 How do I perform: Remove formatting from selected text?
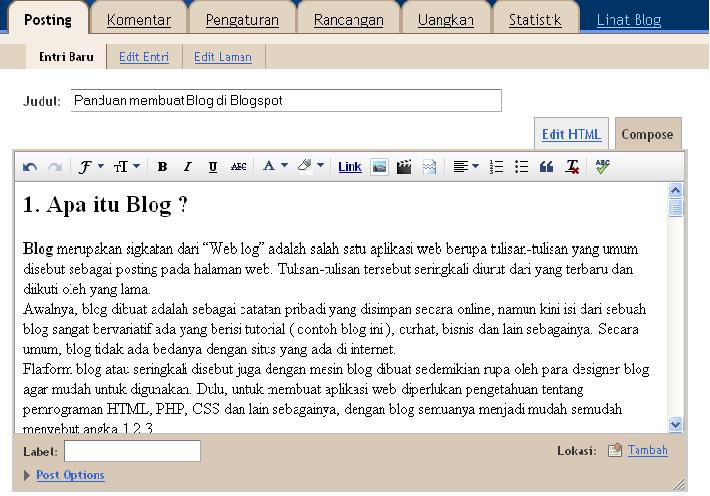coord(572,167)
